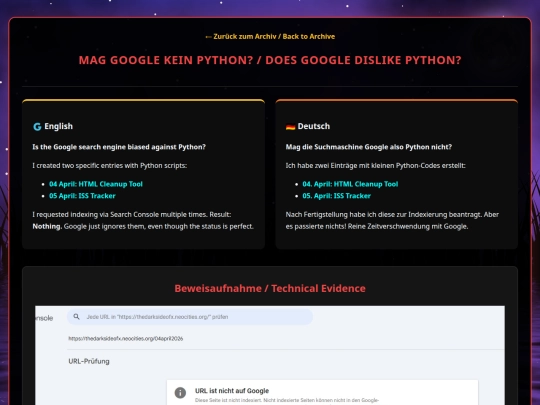The height and width of the screenshot is (405, 540).
Task: Open German 05. April: ISS Tracker link
Action: pyautogui.click(x=336, y=196)
